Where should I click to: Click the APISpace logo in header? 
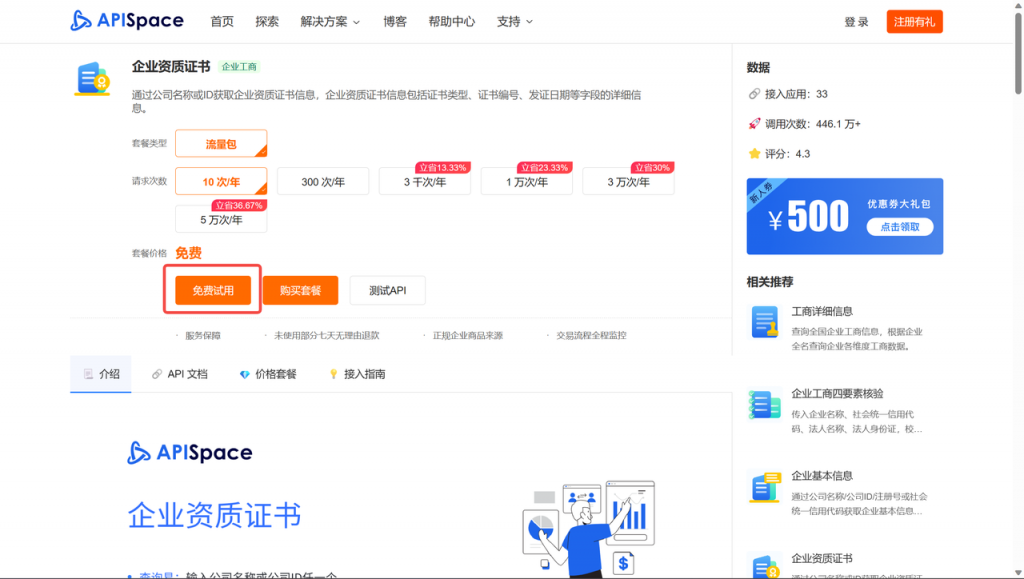127,21
